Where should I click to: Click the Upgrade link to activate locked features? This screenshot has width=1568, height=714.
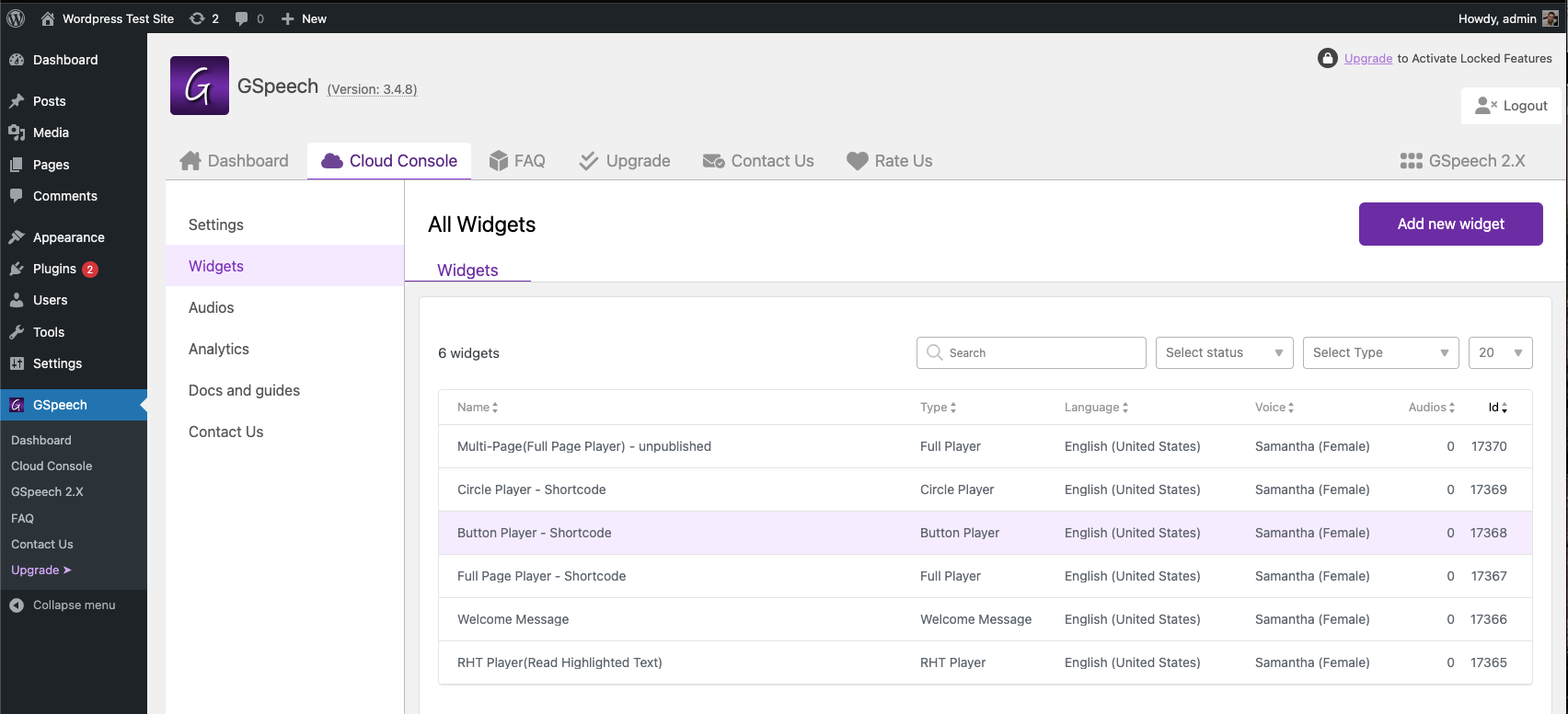coord(1367,58)
